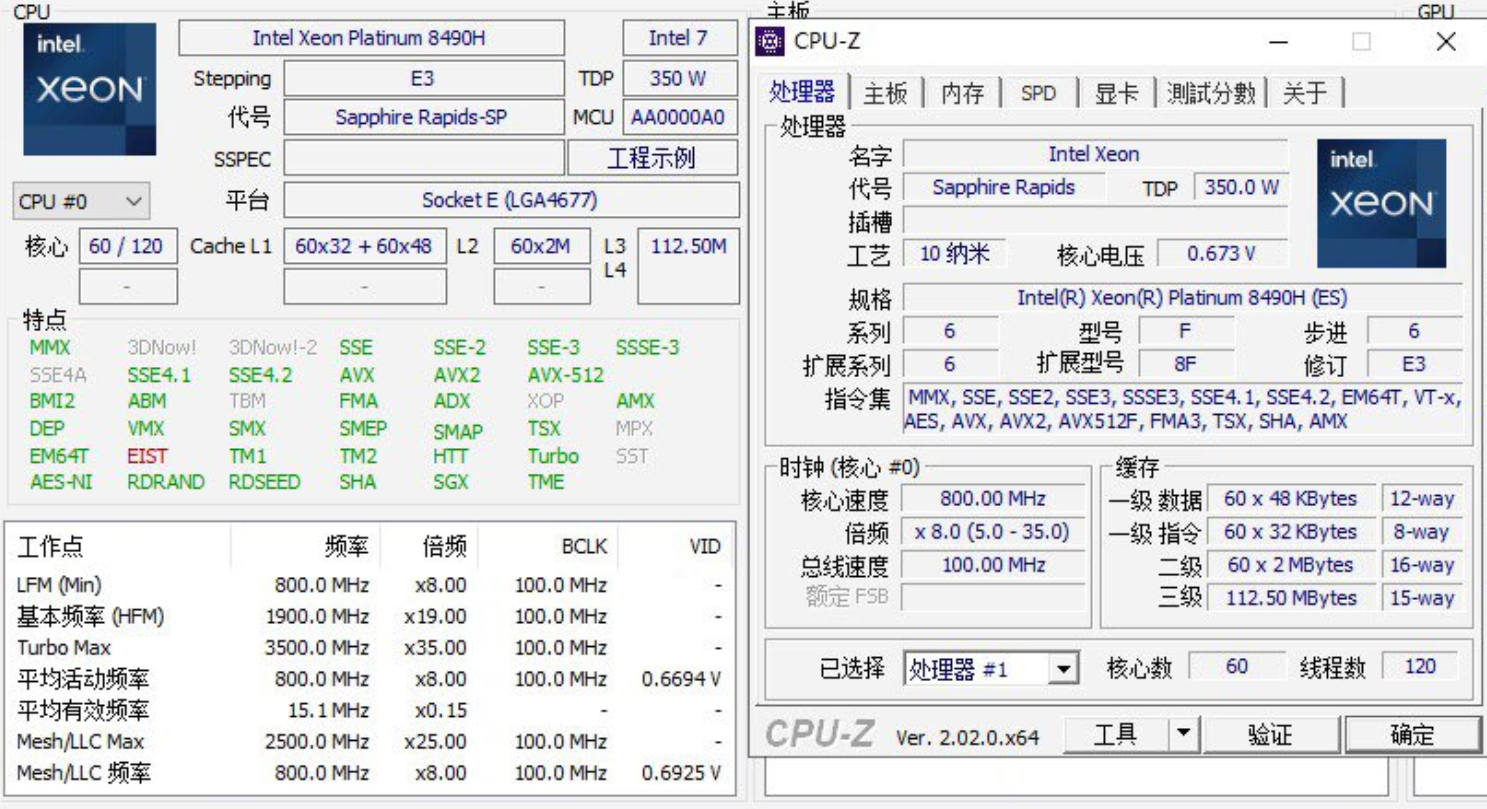Select the SPD tab
The image size is (1487, 809).
tap(1038, 93)
